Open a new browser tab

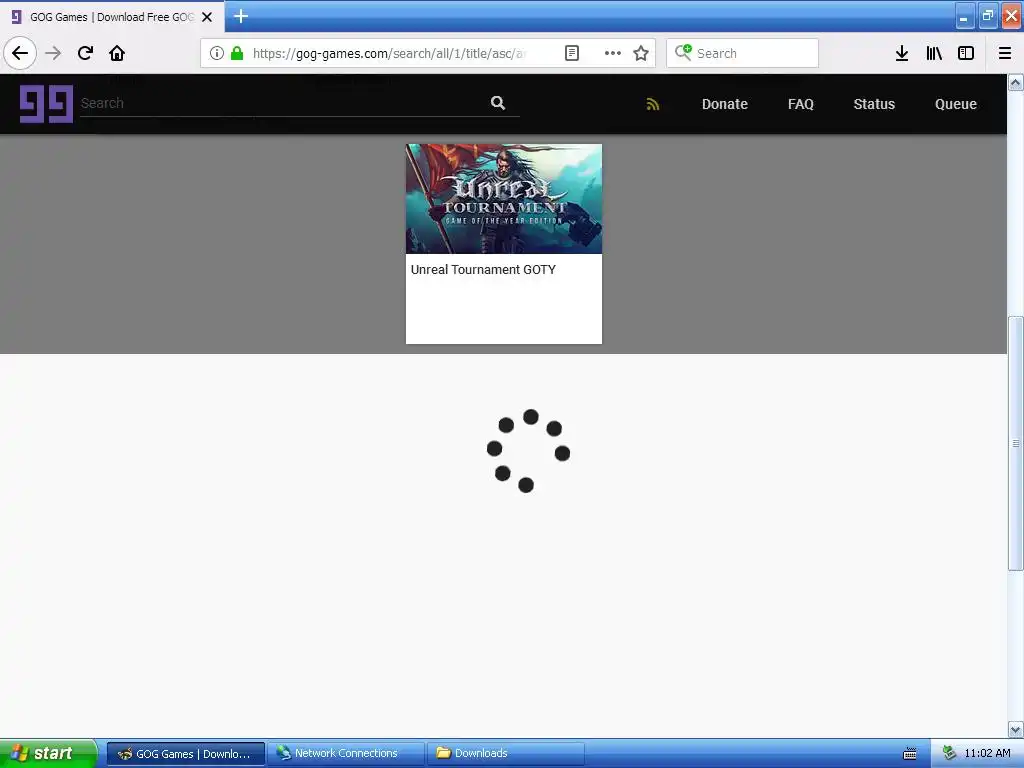[x=241, y=16]
